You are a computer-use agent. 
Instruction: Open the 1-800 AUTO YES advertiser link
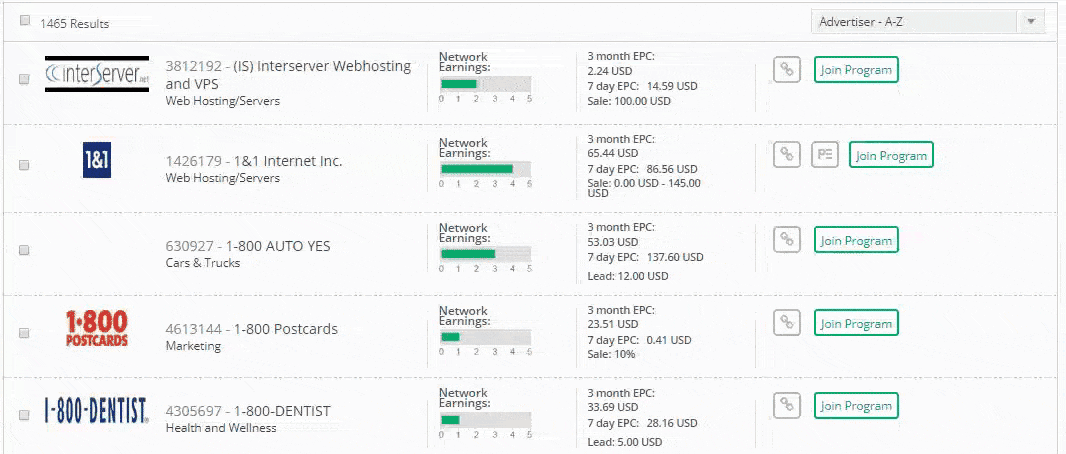[x=278, y=246]
